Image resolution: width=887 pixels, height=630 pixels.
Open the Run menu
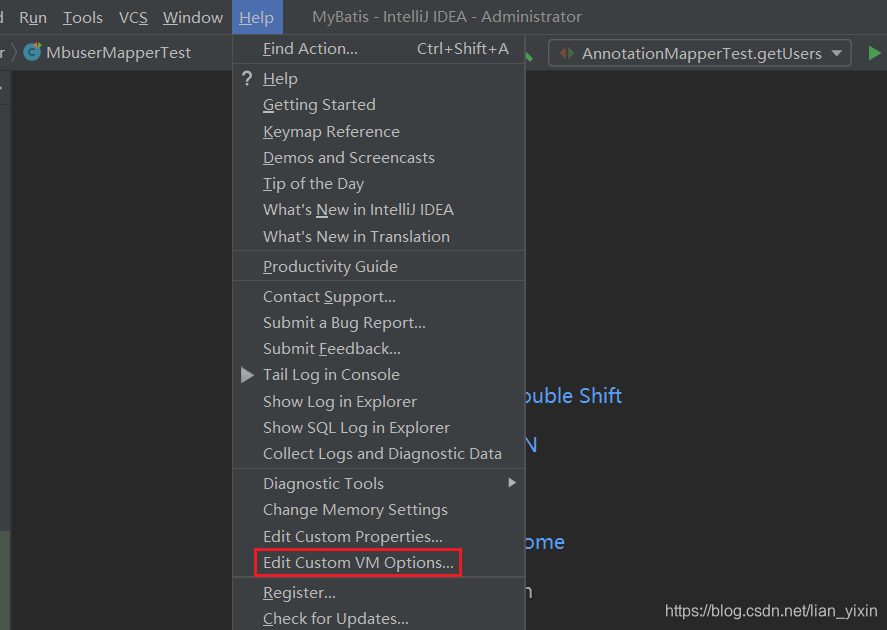point(33,18)
